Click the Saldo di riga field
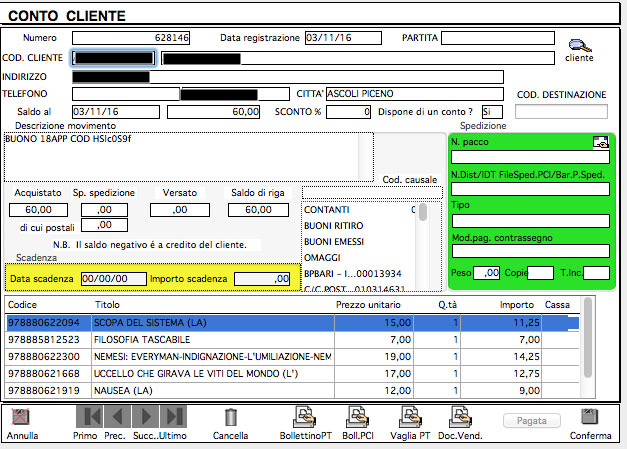The width and height of the screenshot is (627, 449). (x=258, y=210)
